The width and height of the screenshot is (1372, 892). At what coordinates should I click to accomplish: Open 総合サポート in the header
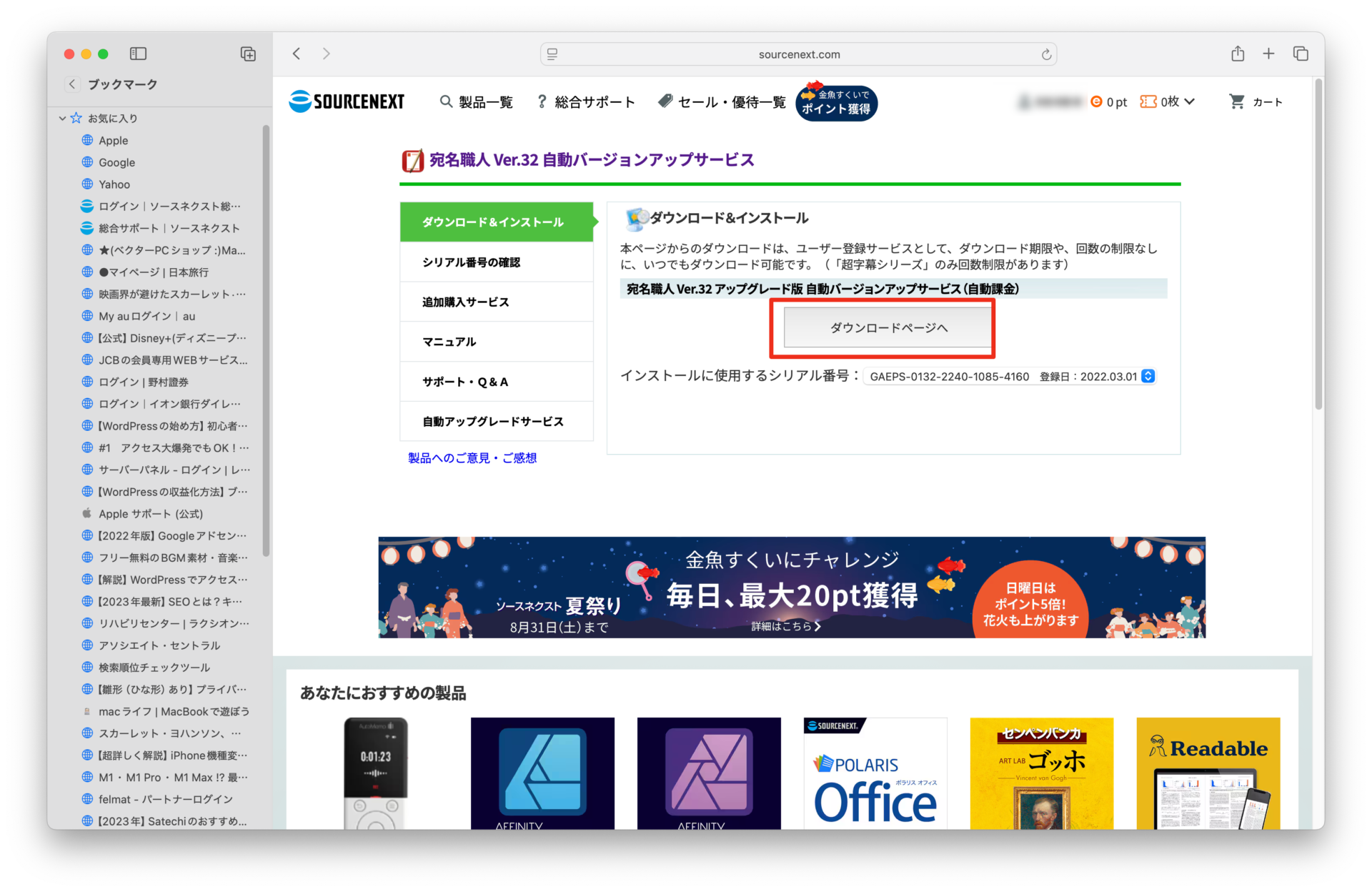pos(585,102)
